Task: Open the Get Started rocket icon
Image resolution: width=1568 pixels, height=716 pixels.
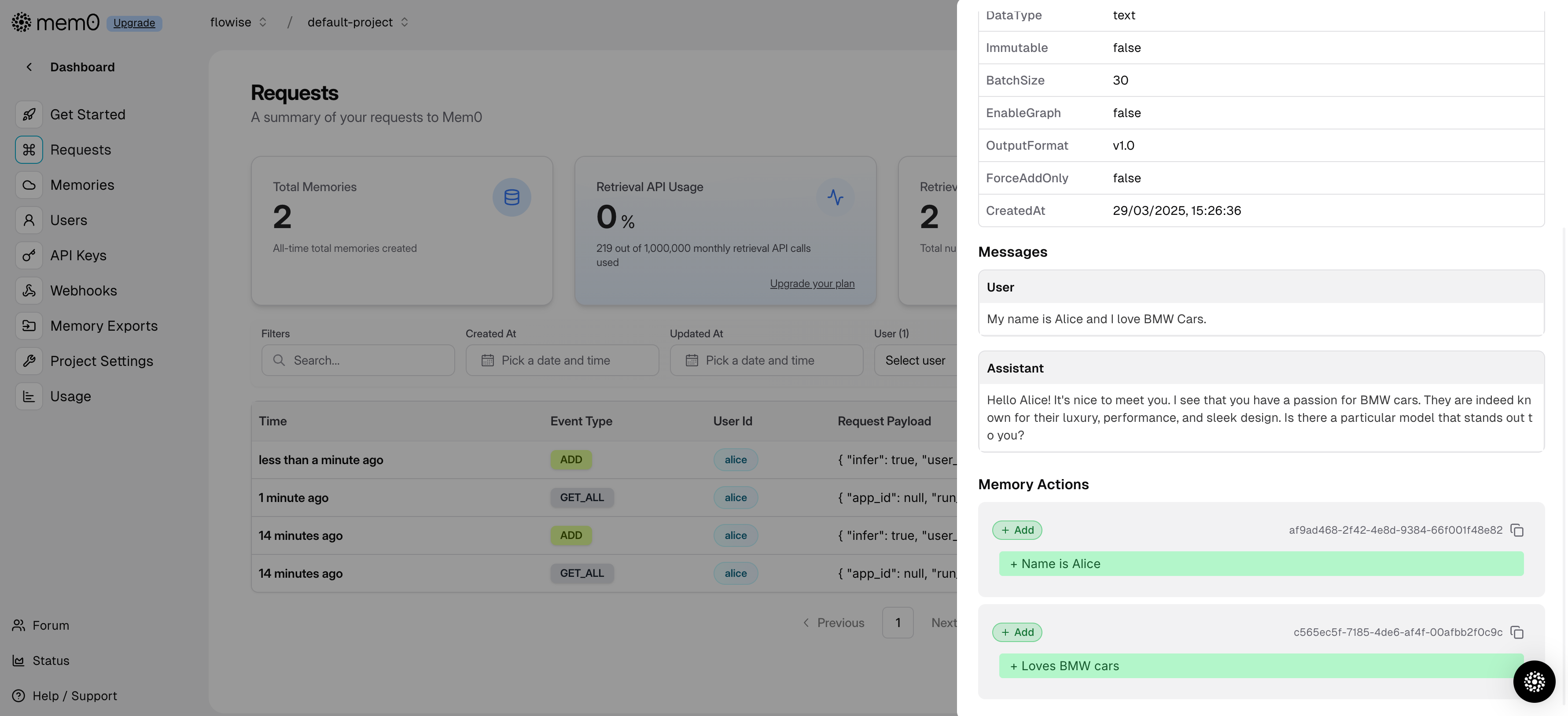Action: click(29, 114)
